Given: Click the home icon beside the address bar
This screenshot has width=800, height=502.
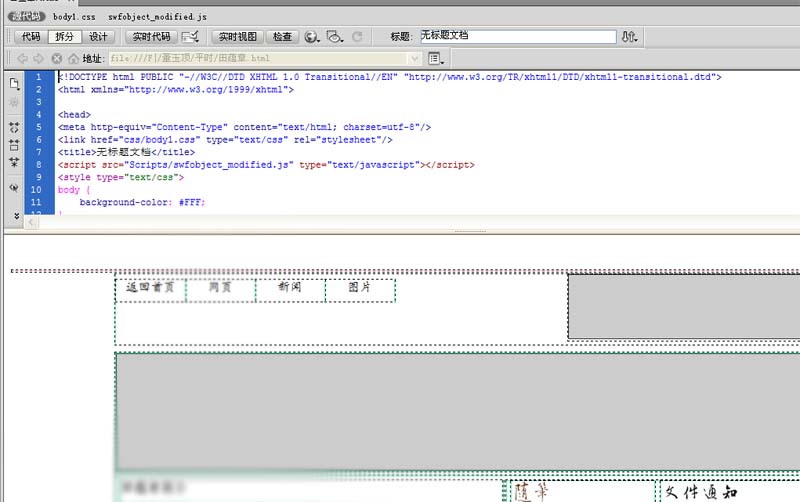Looking at the screenshot, I should tap(73, 59).
